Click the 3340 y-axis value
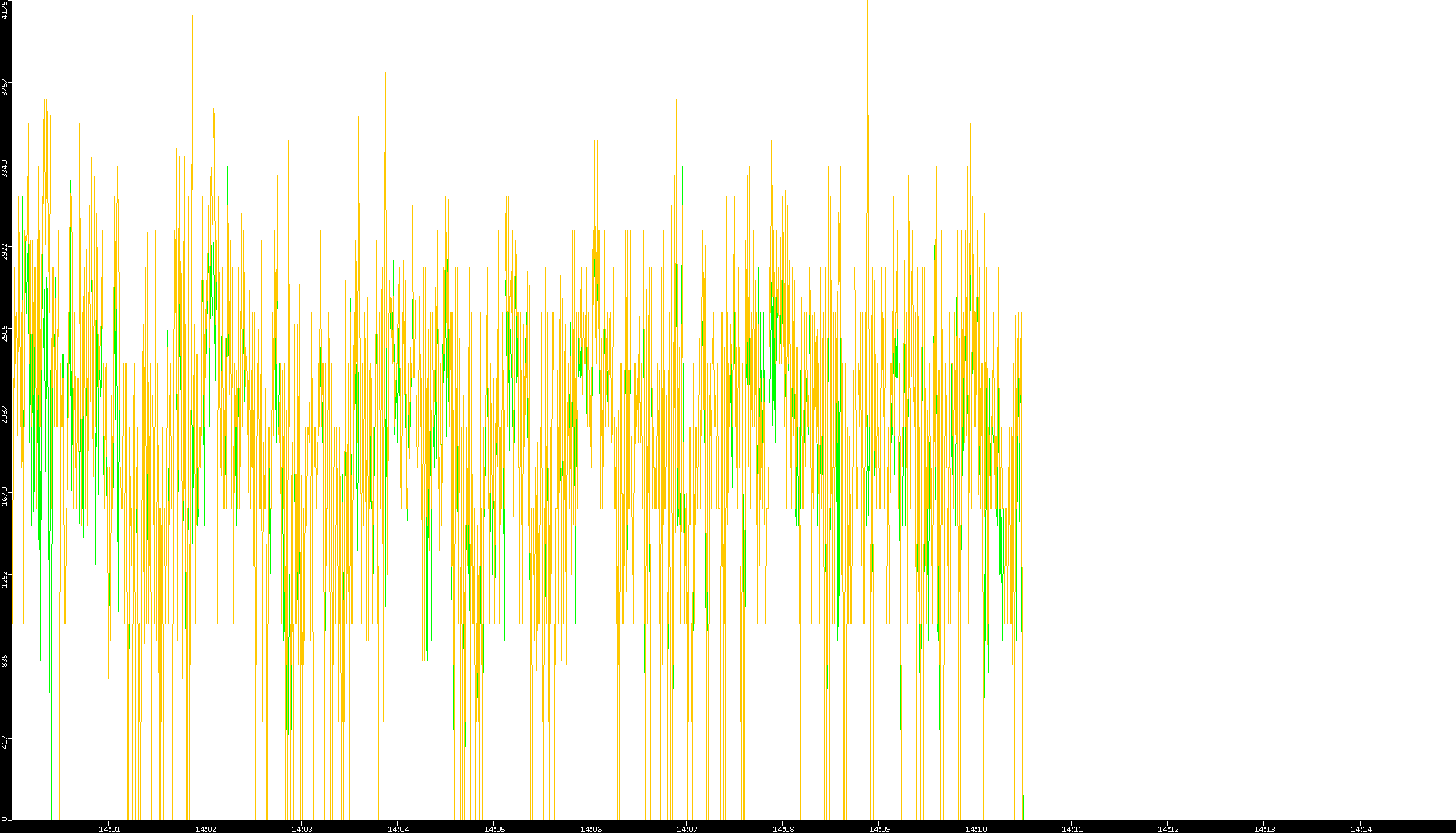The image size is (1456, 833). tap(6, 168)
